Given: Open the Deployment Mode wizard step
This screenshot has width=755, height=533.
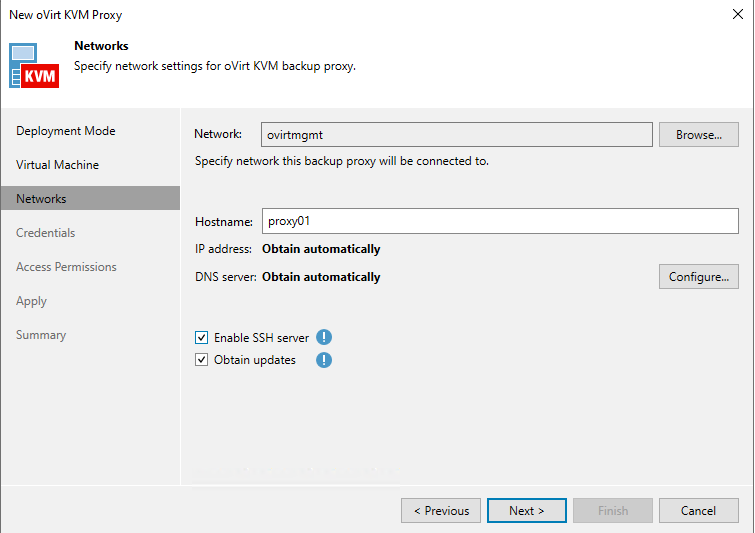Looking at the screenshot, I should click(x=66, y=131).
